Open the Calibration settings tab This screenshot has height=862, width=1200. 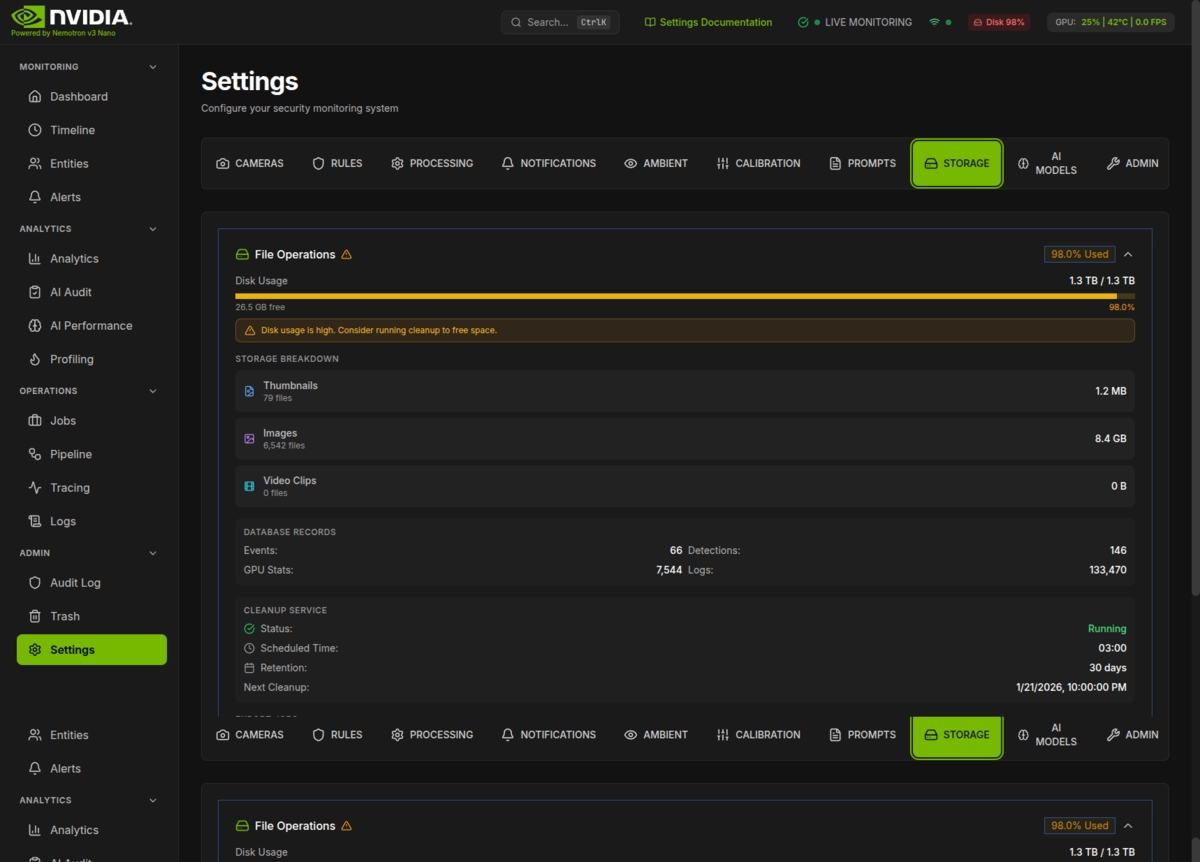758,163
